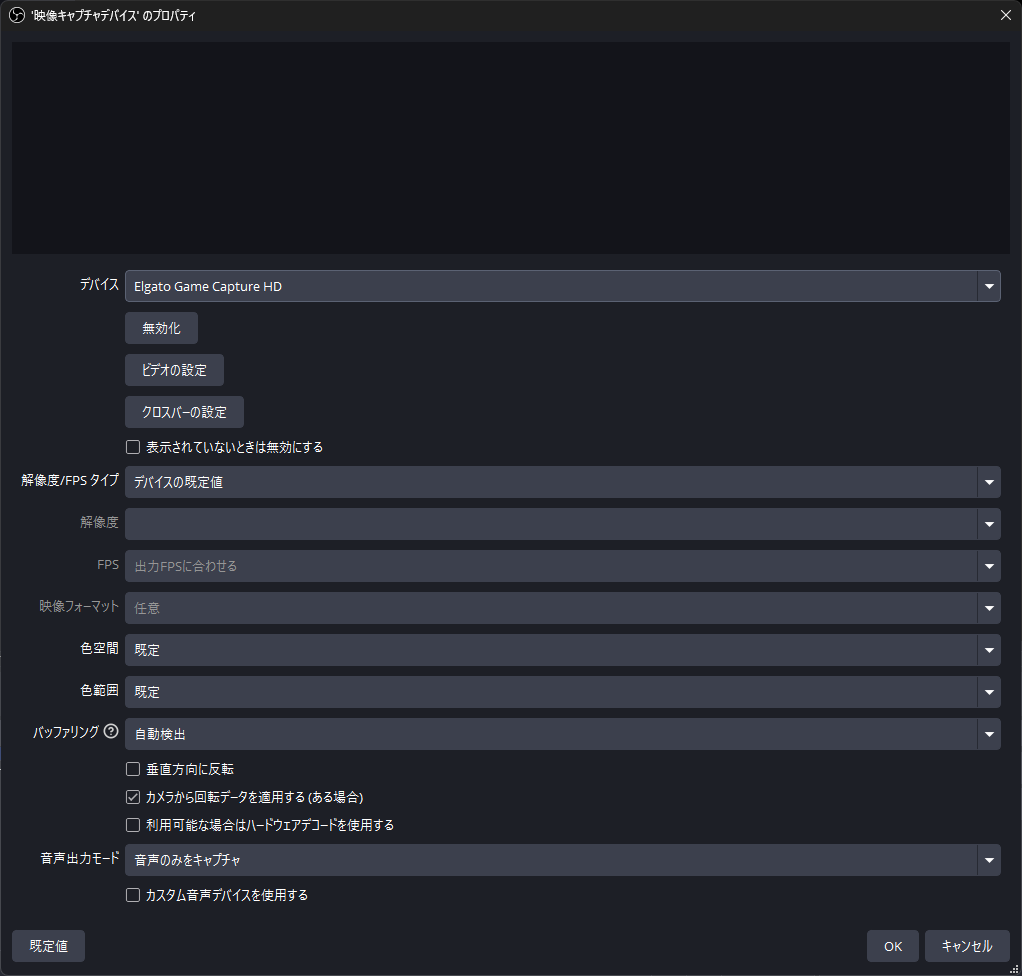Uncheck 'カメラから回転データを適用する' checkbox

tap(133, 797)
